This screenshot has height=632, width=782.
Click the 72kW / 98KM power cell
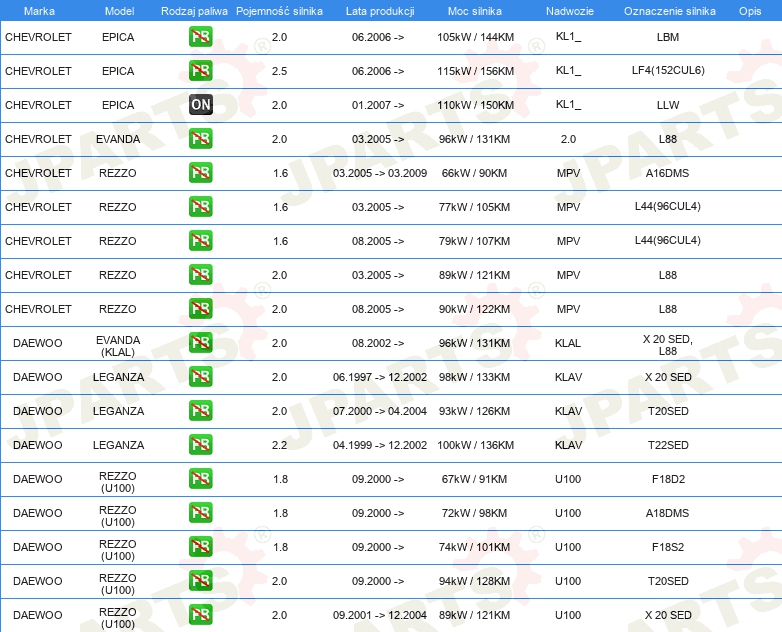click(474, 513)
